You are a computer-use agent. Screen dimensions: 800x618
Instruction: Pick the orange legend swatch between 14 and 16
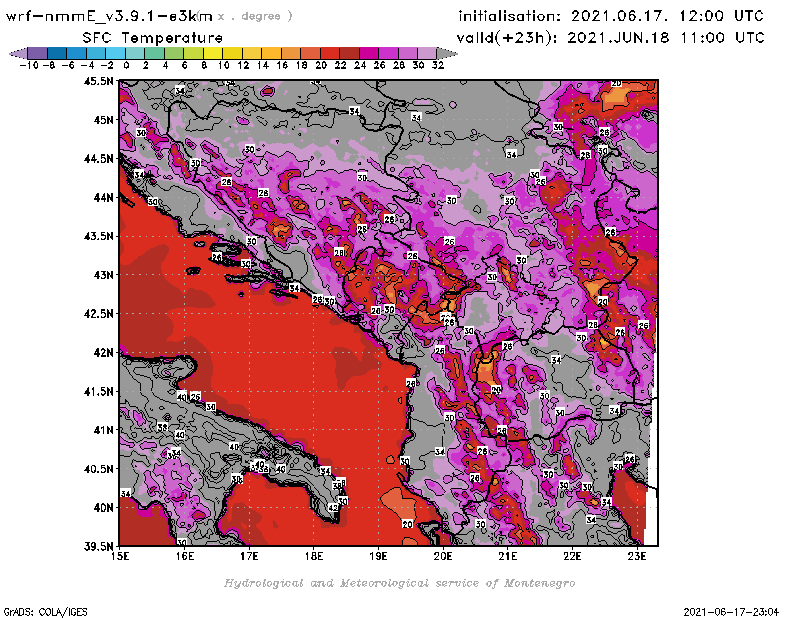point(271,53)
